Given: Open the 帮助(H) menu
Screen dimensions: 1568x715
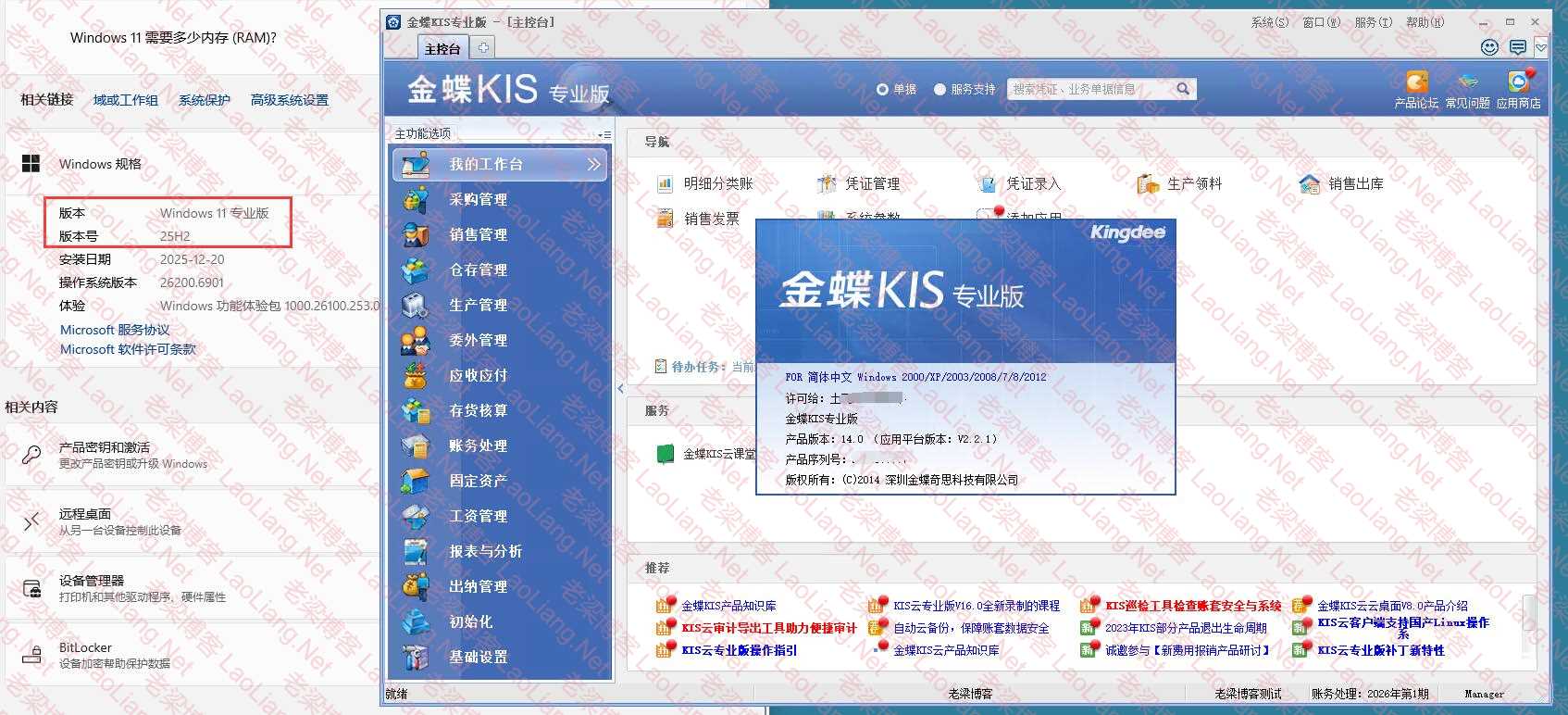Looking at the screenshot, I should pyautogui.click(x=1424, y=22).
